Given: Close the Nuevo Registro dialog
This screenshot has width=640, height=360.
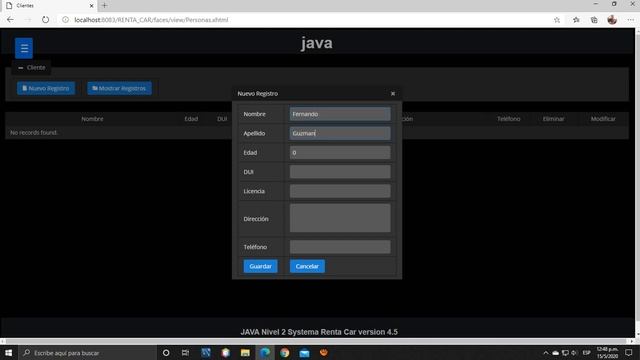Looking at the screenshot, I should point(393,93).
